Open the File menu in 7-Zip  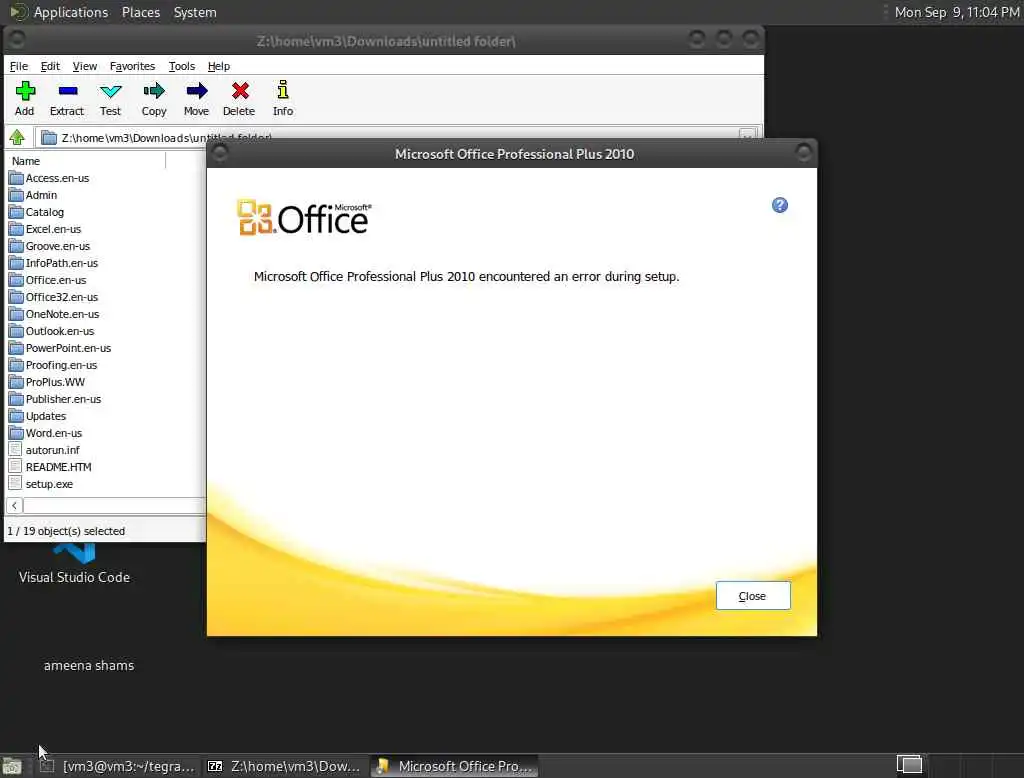(x=19, y=66)
